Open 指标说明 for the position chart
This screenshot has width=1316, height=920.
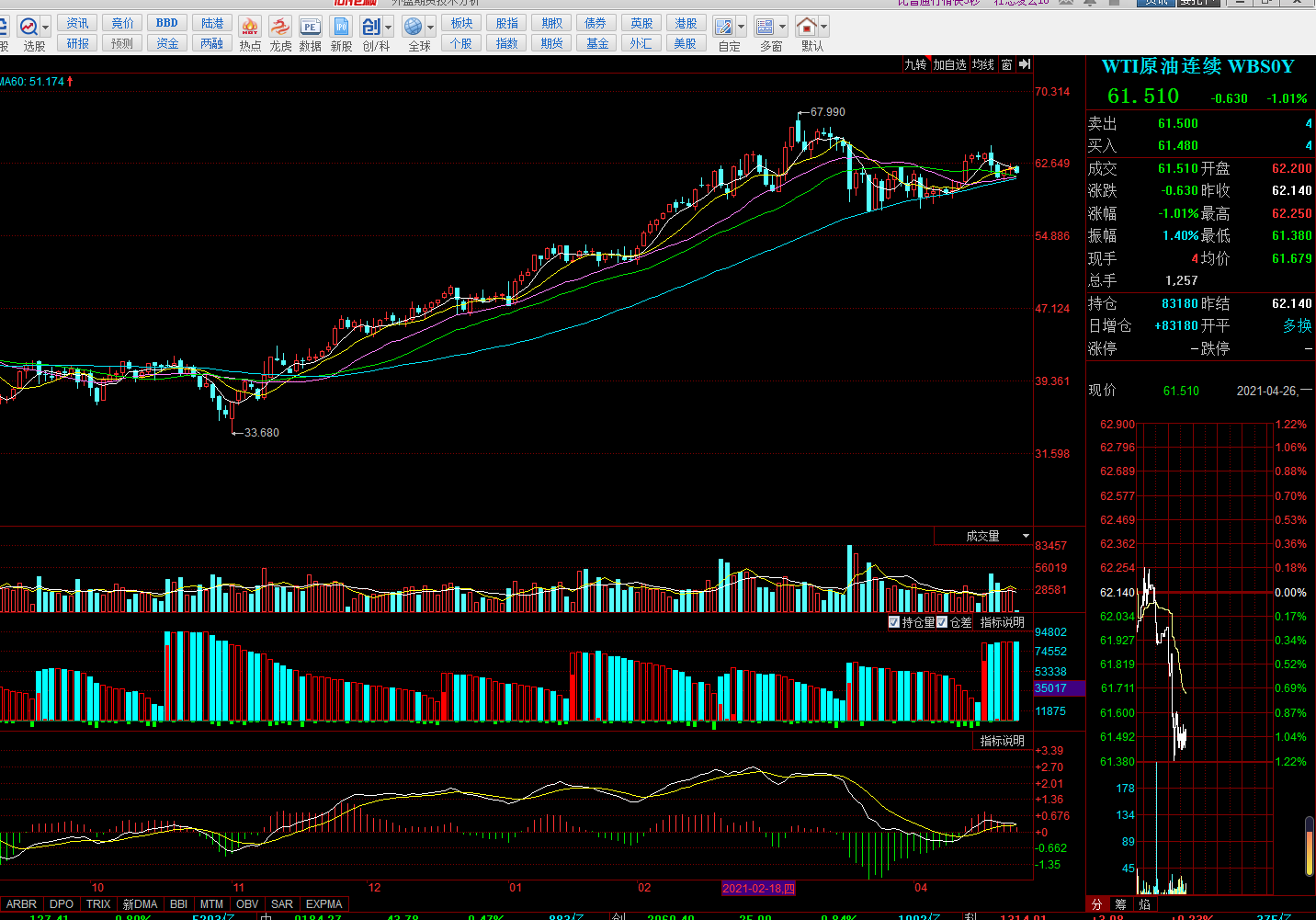coord(1002,622)
